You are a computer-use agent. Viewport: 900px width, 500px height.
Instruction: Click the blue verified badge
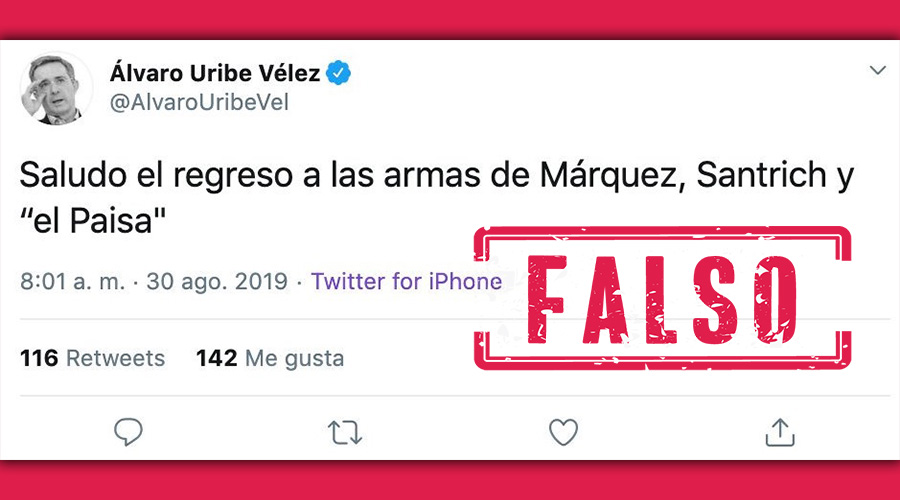pos(339,73)
